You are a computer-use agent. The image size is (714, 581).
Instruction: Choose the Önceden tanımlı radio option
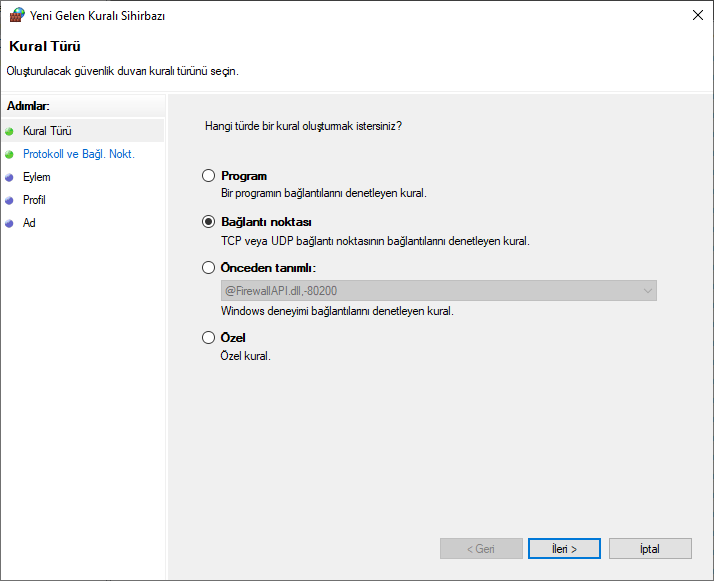tap(208, 268)
